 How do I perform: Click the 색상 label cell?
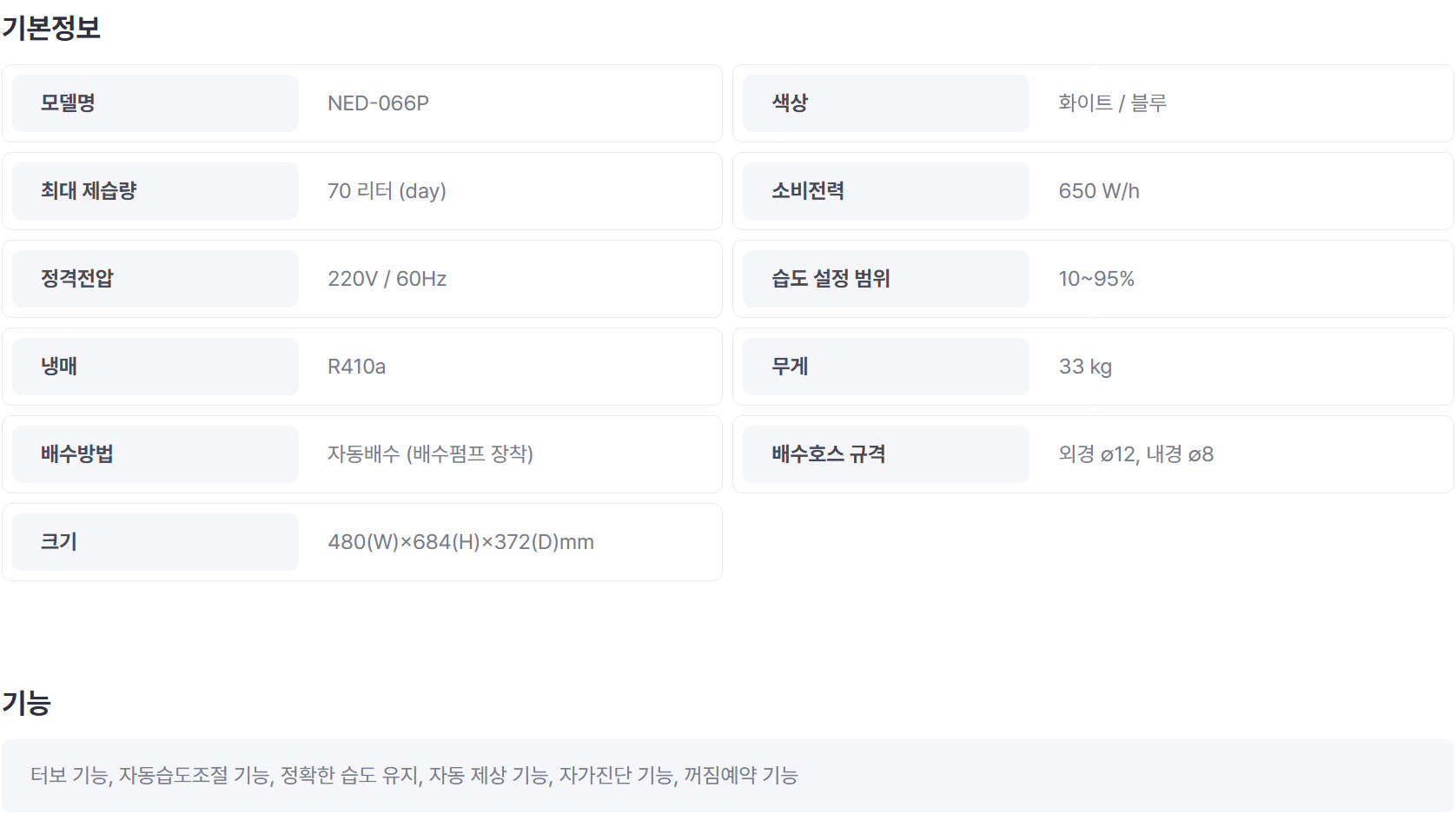point(886,103)
